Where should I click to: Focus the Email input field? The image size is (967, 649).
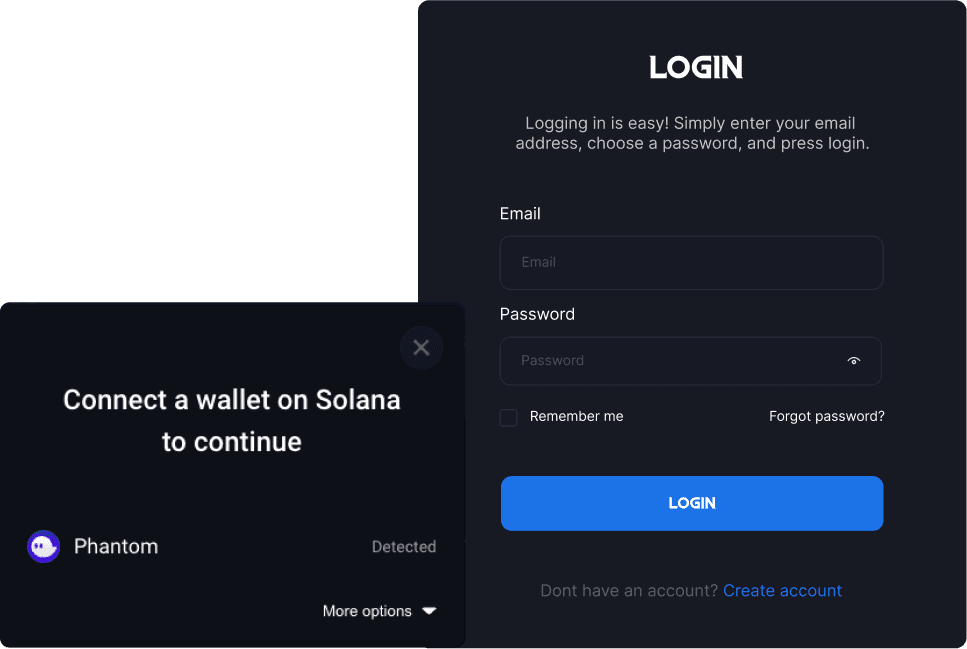[691, 263]
